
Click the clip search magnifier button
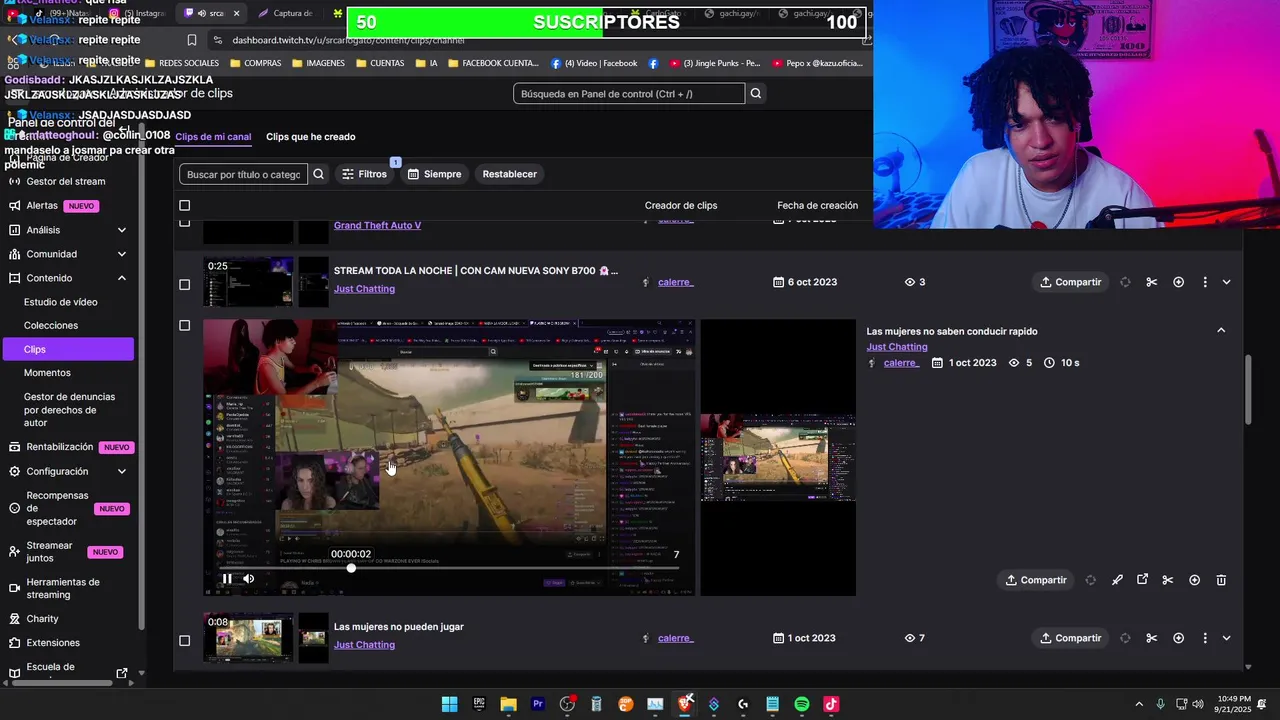click(318, 174)
